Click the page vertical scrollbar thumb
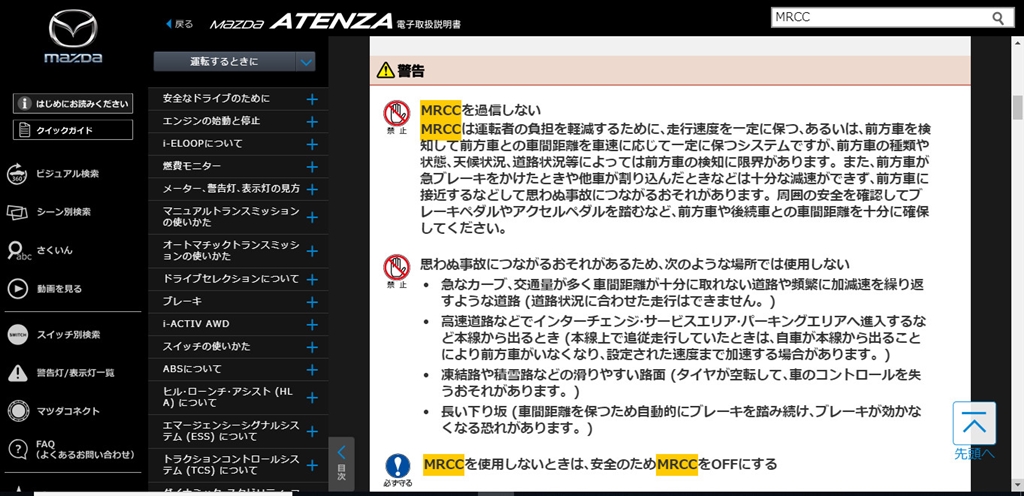Viewport: 1024px width, 496px height. pyautogui.click(x=1017, y=108)
